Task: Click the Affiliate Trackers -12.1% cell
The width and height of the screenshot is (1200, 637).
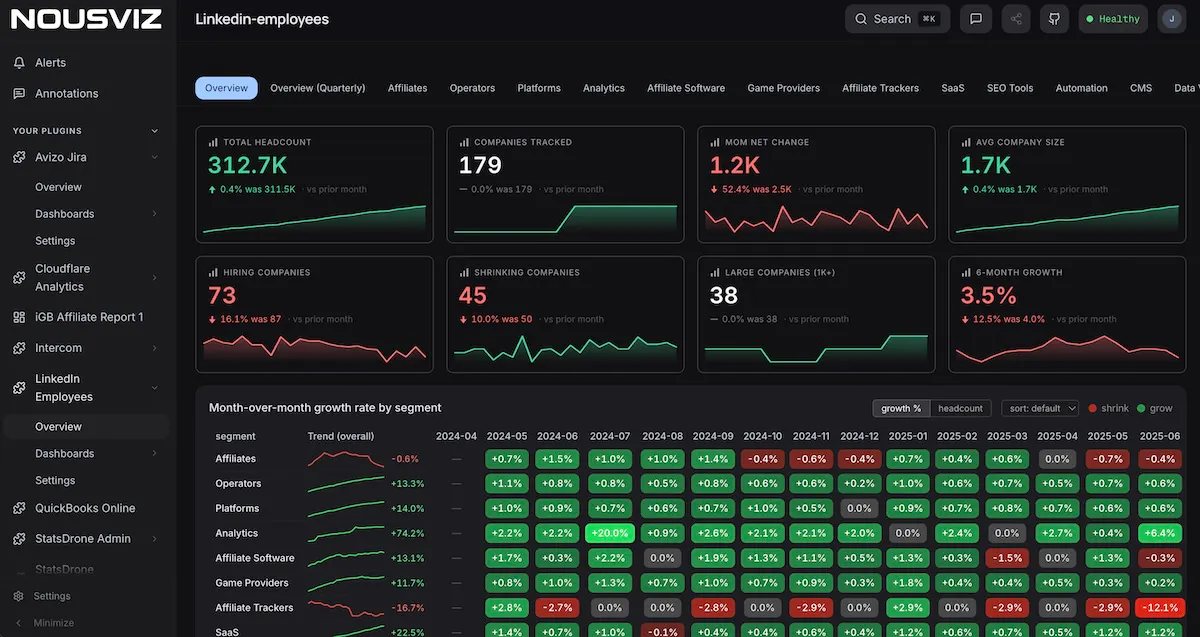Action: (x=1160, y=608)
